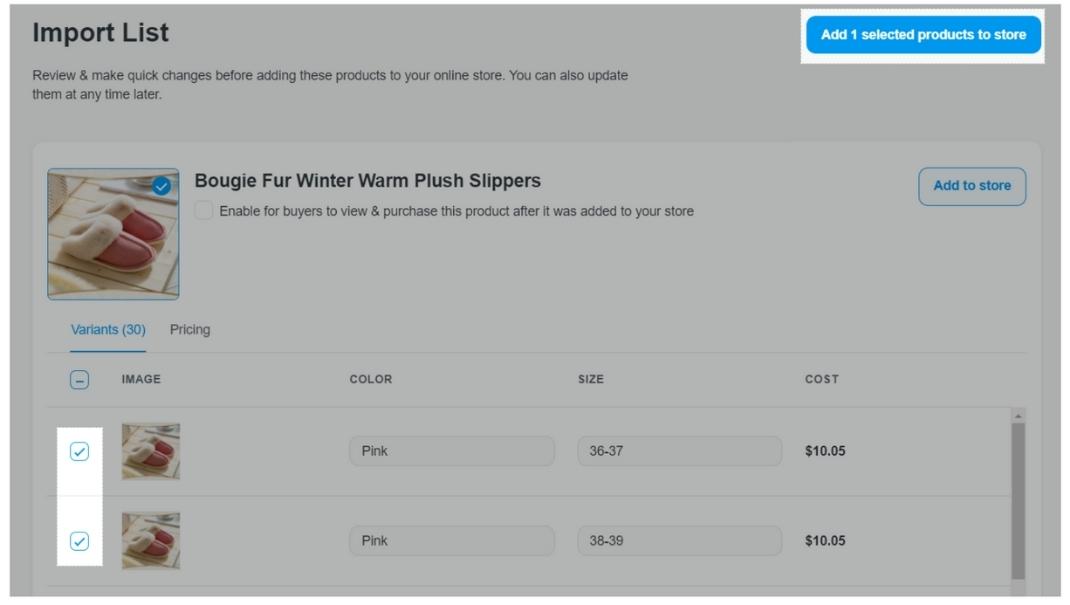
Task: Enable buyers to view product checkbox
Action: point(204,211)
